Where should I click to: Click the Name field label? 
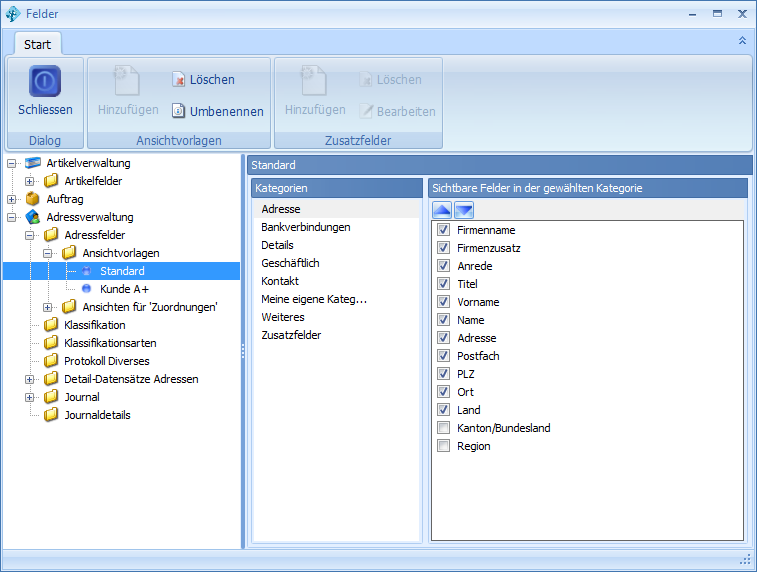471,320
